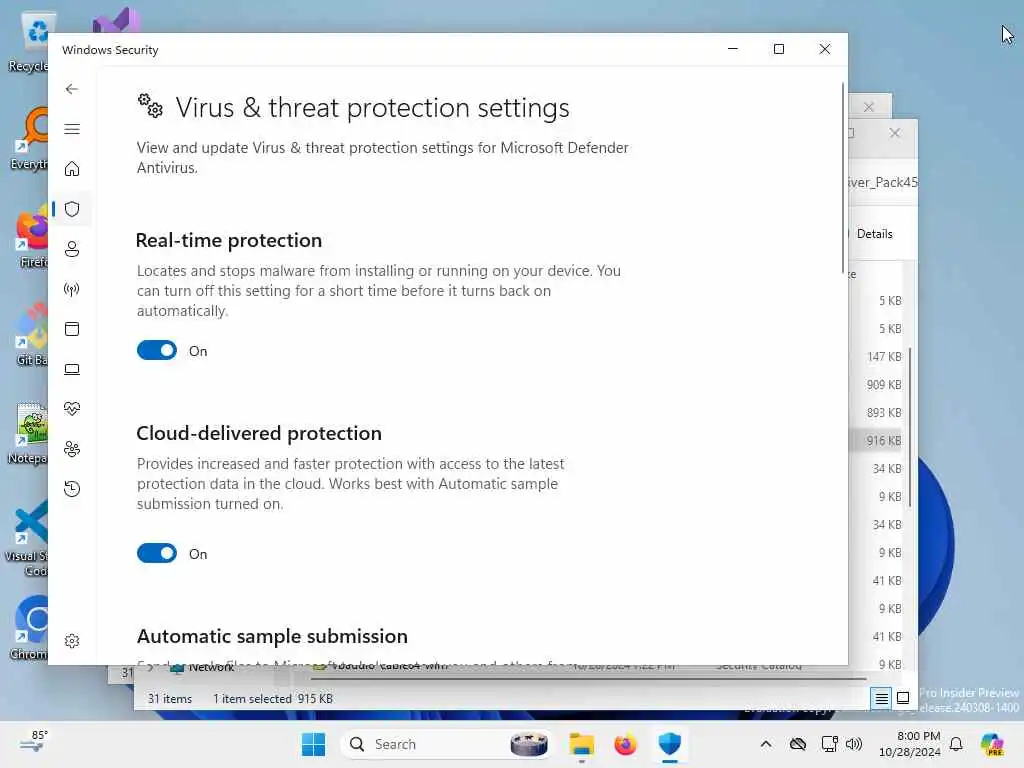This screenshot has width=1024, height=768.
Task: Open the volume speaker tray icon
Action: [854, 744]
